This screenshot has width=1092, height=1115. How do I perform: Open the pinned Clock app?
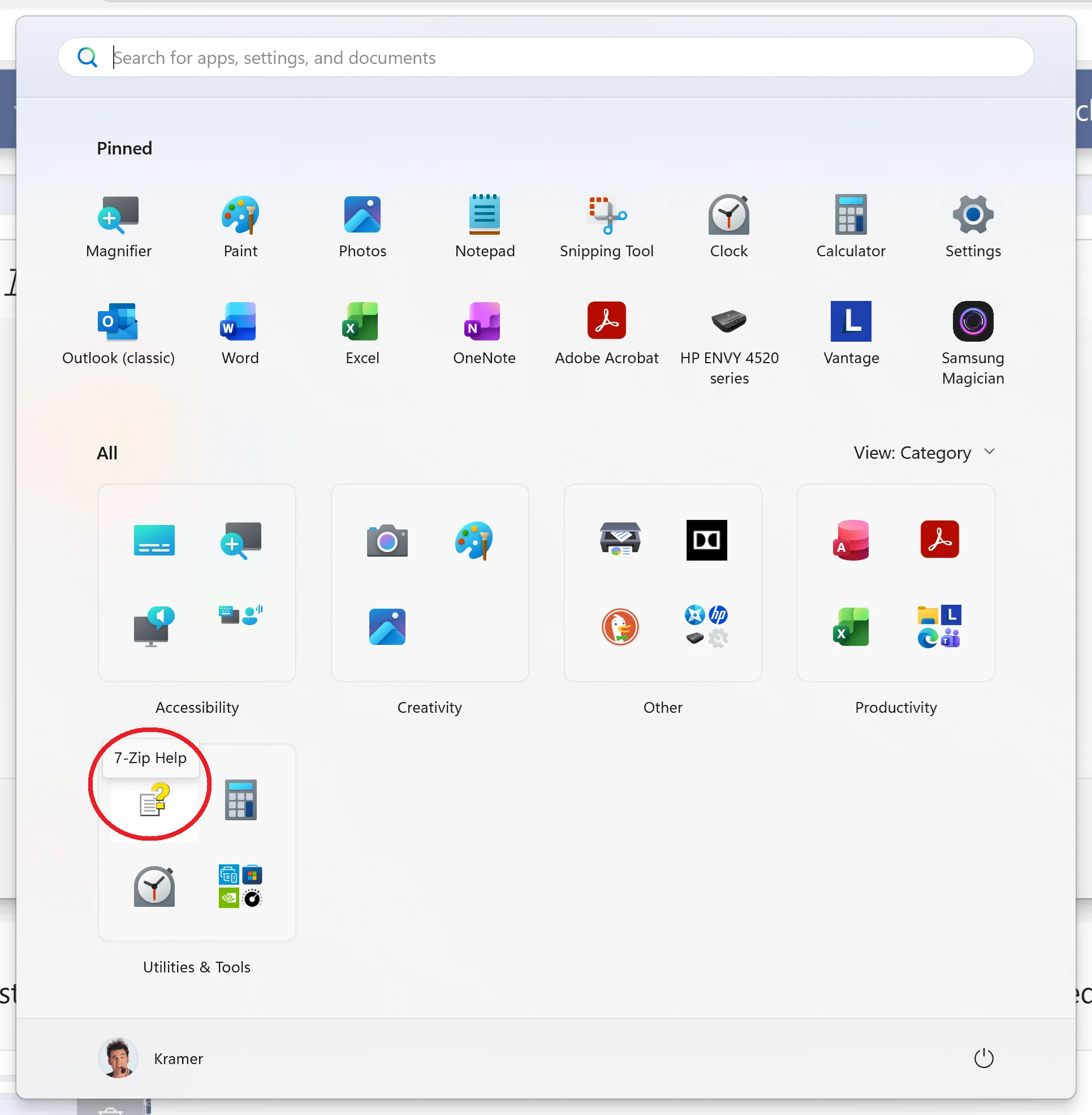[x=729, y=228]
